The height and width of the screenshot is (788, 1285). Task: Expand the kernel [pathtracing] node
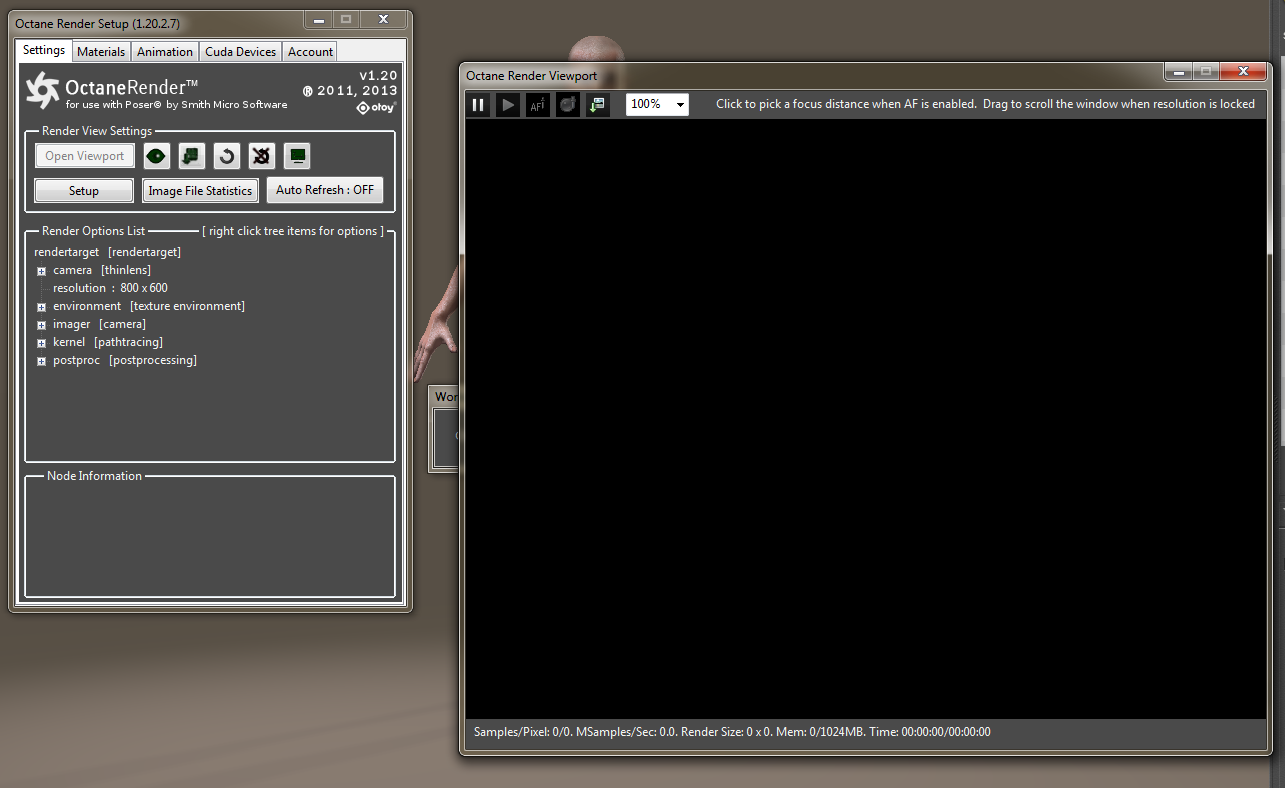tap(42, 343)
